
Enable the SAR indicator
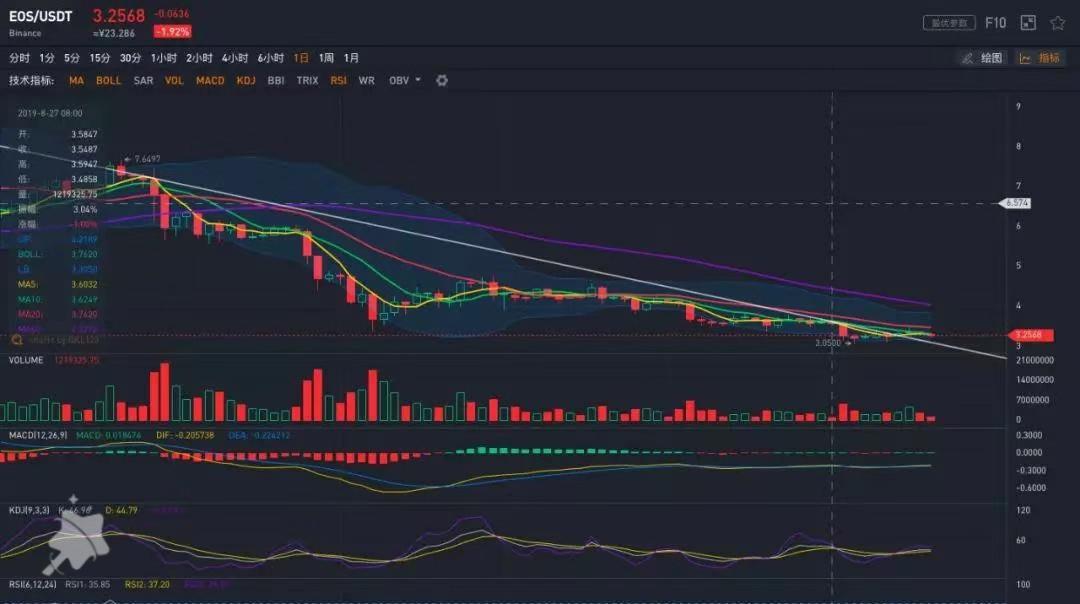[x=143, y=80]
